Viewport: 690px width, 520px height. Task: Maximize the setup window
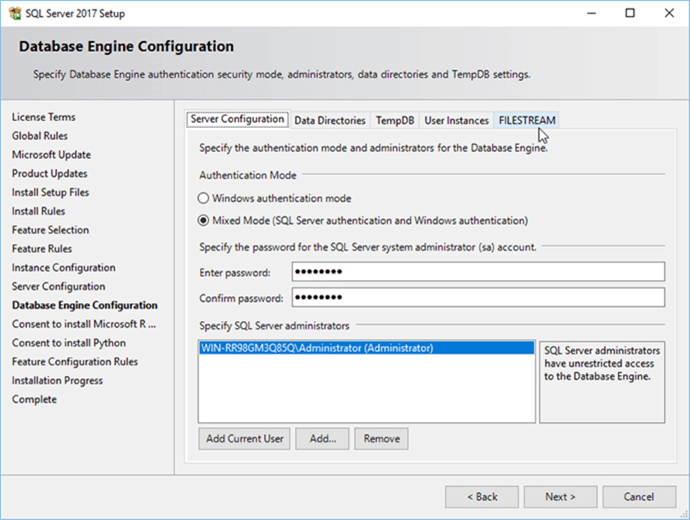629,14
